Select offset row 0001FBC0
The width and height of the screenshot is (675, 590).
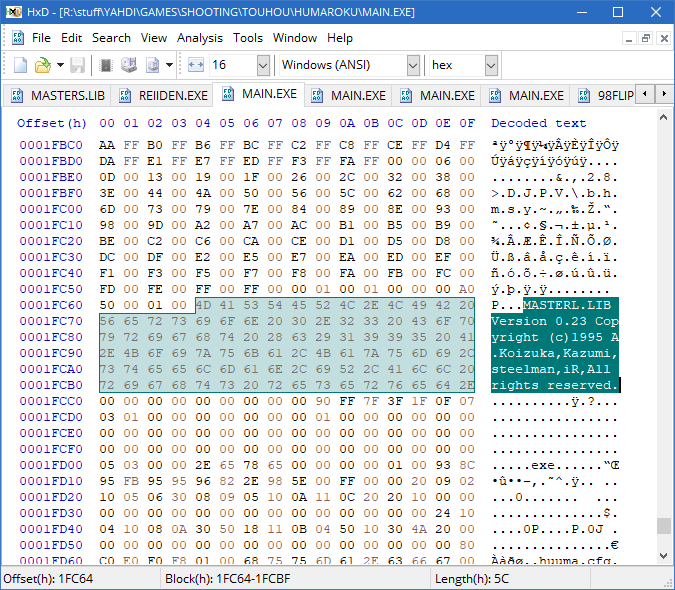[51, 145]
